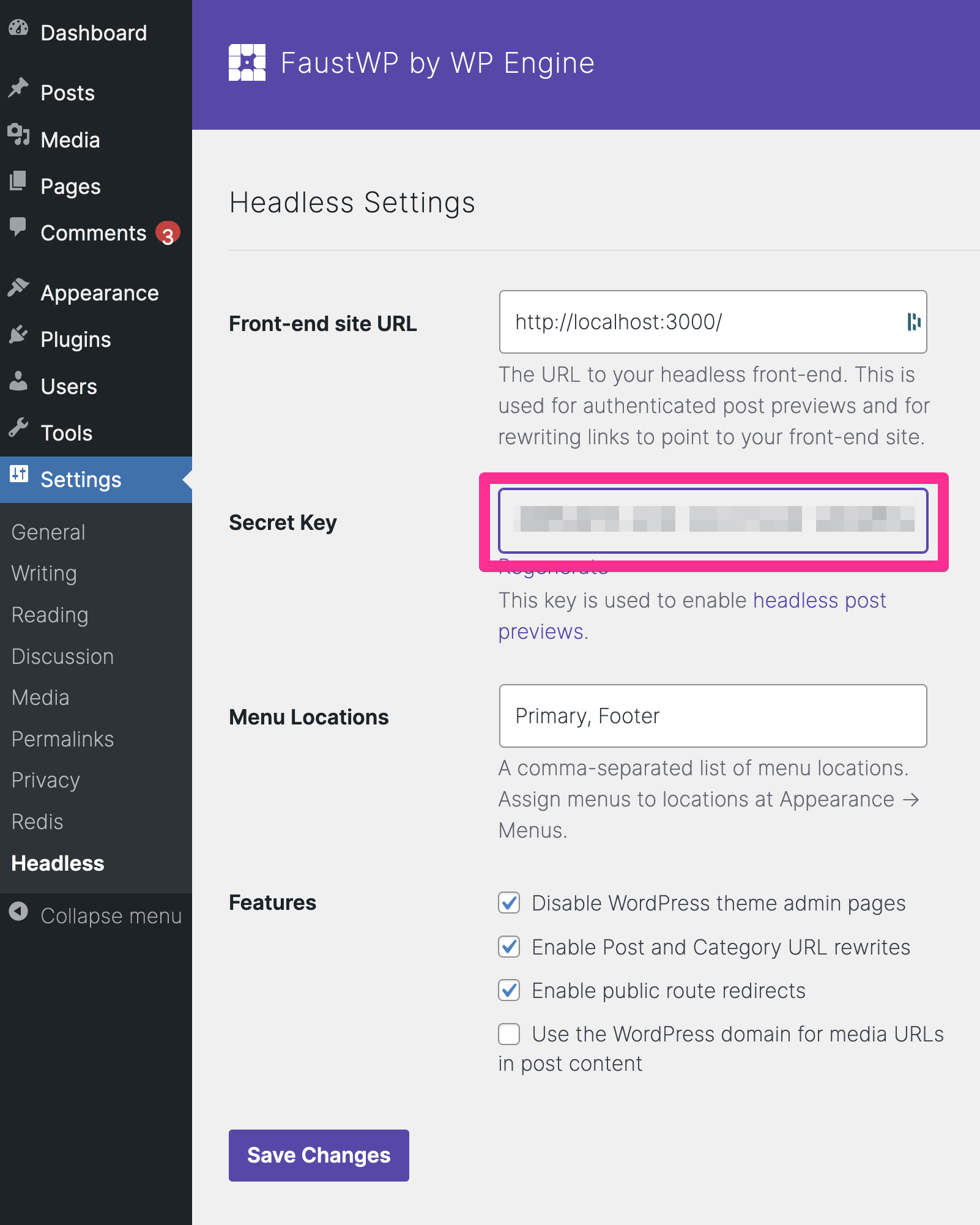This screenshot has height=1225, width=980.
Task: Click the Menu Locations input field
Action: click(713, 716)
